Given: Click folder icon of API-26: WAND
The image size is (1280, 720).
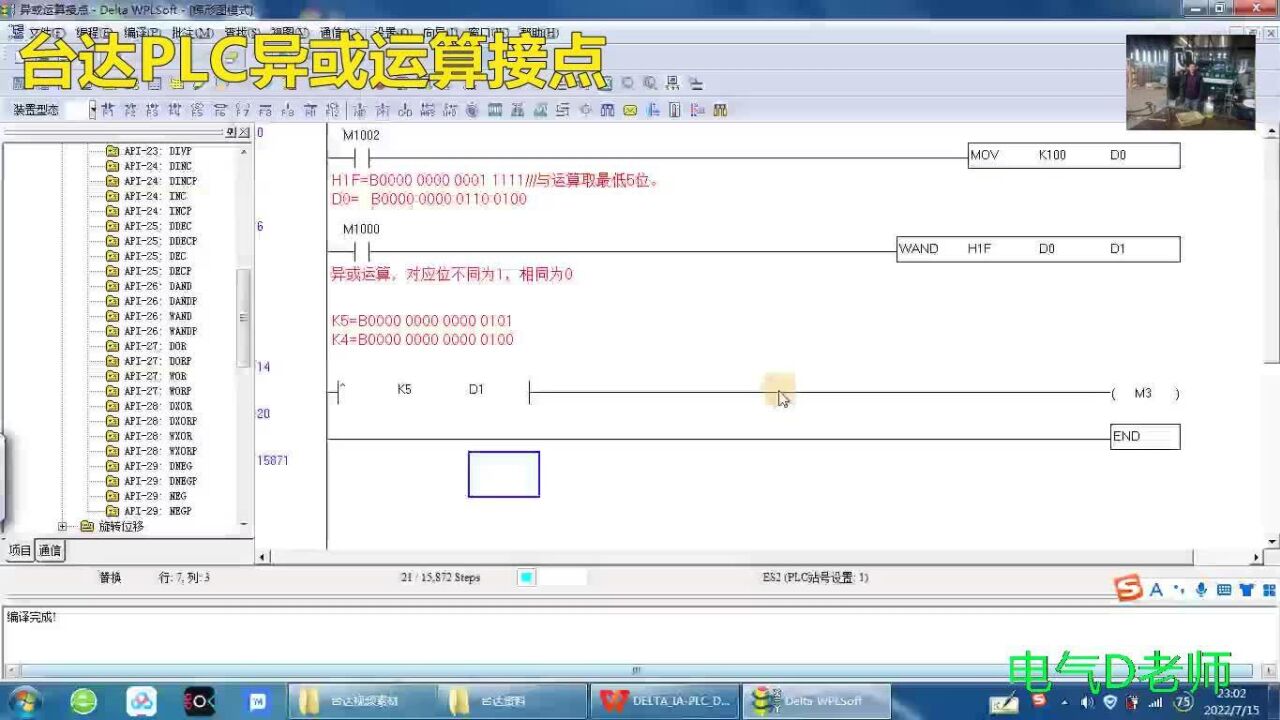Looking at the screenshot, I should click(112, 316).
